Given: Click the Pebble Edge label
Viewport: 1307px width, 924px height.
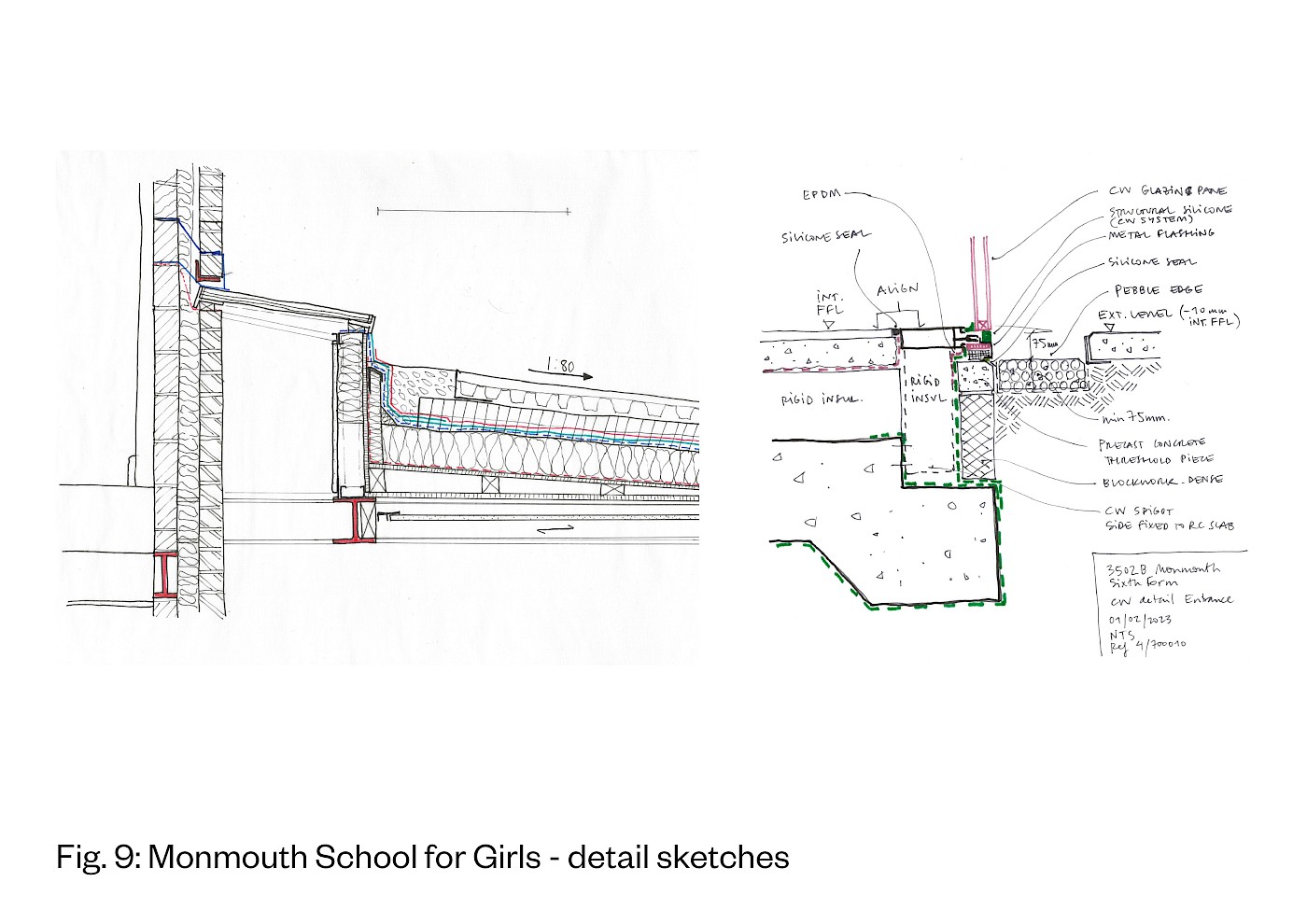Looking at the screenshot, I should [x=1158, y=290].
